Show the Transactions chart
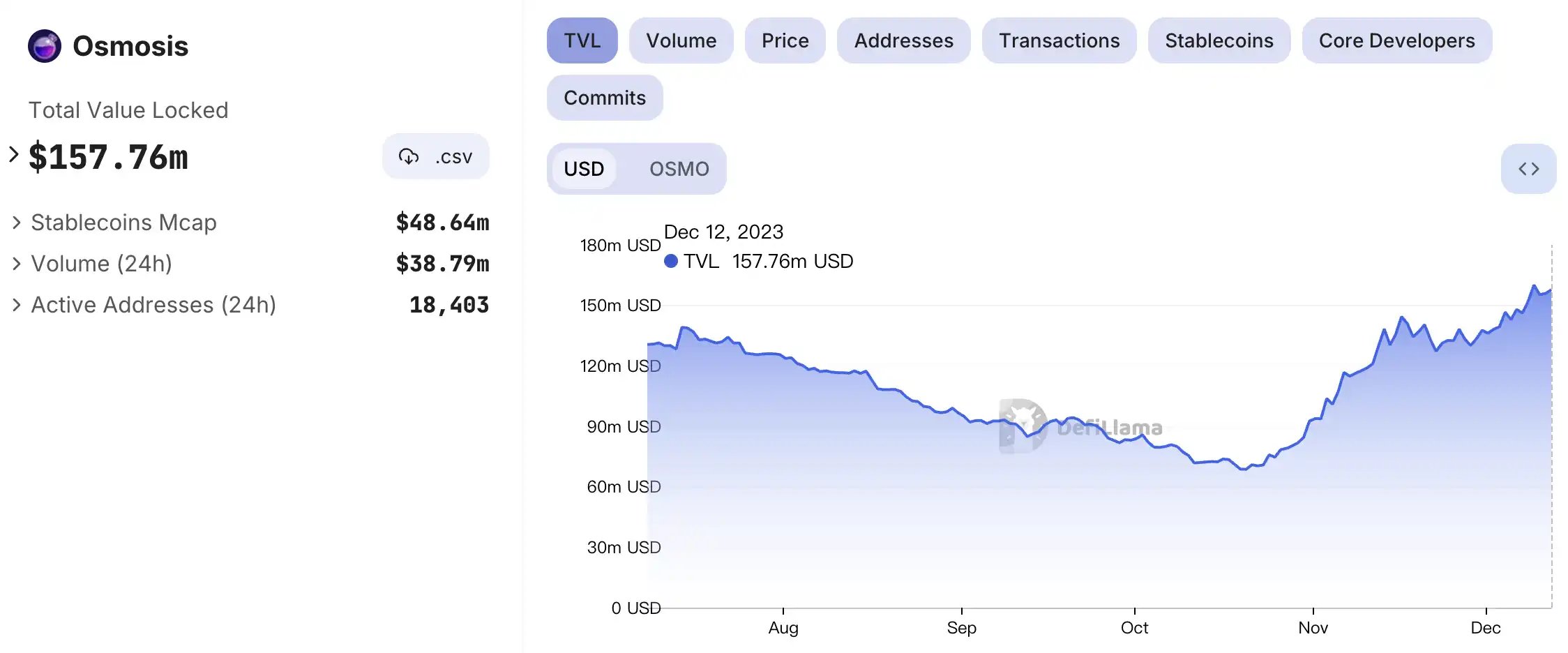1568x653 pixels. point(1059,40)
